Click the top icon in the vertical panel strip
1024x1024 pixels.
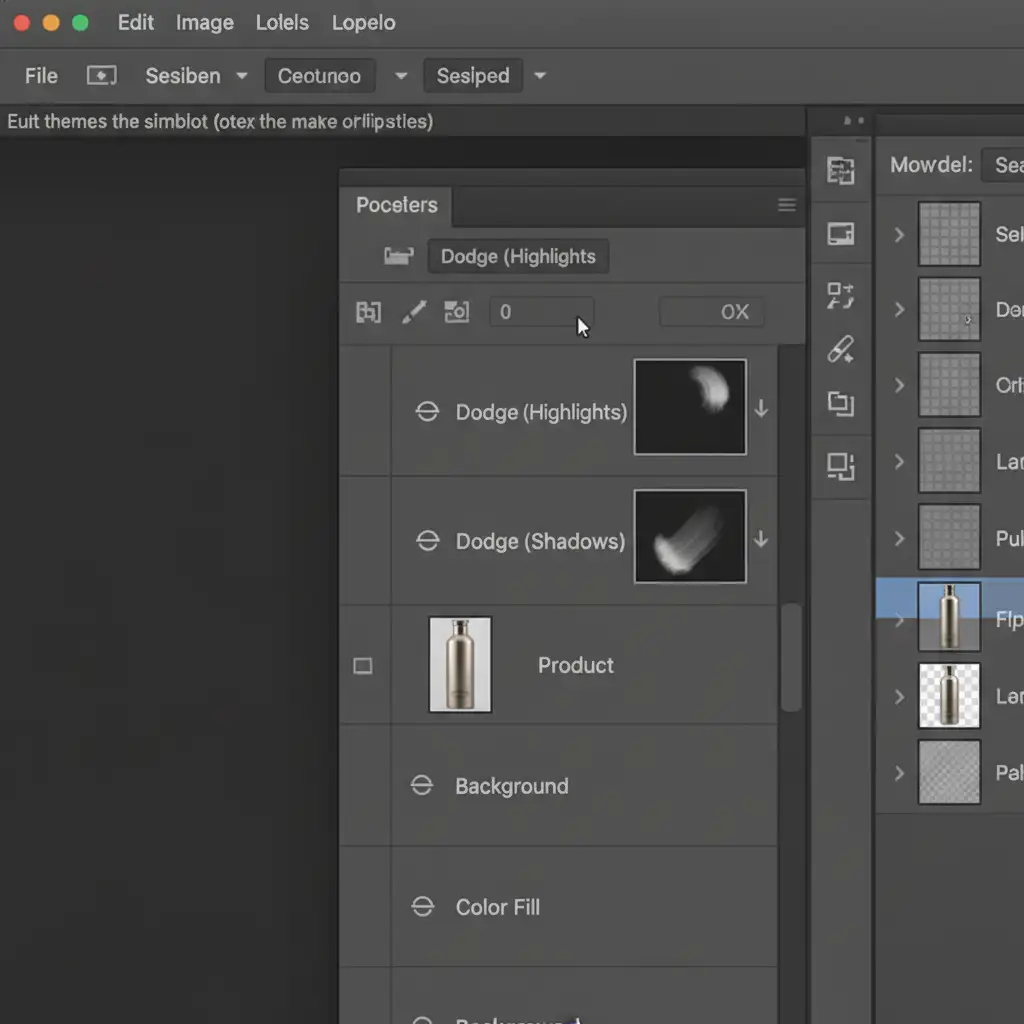pyautogui.click(x=841, y=171)
